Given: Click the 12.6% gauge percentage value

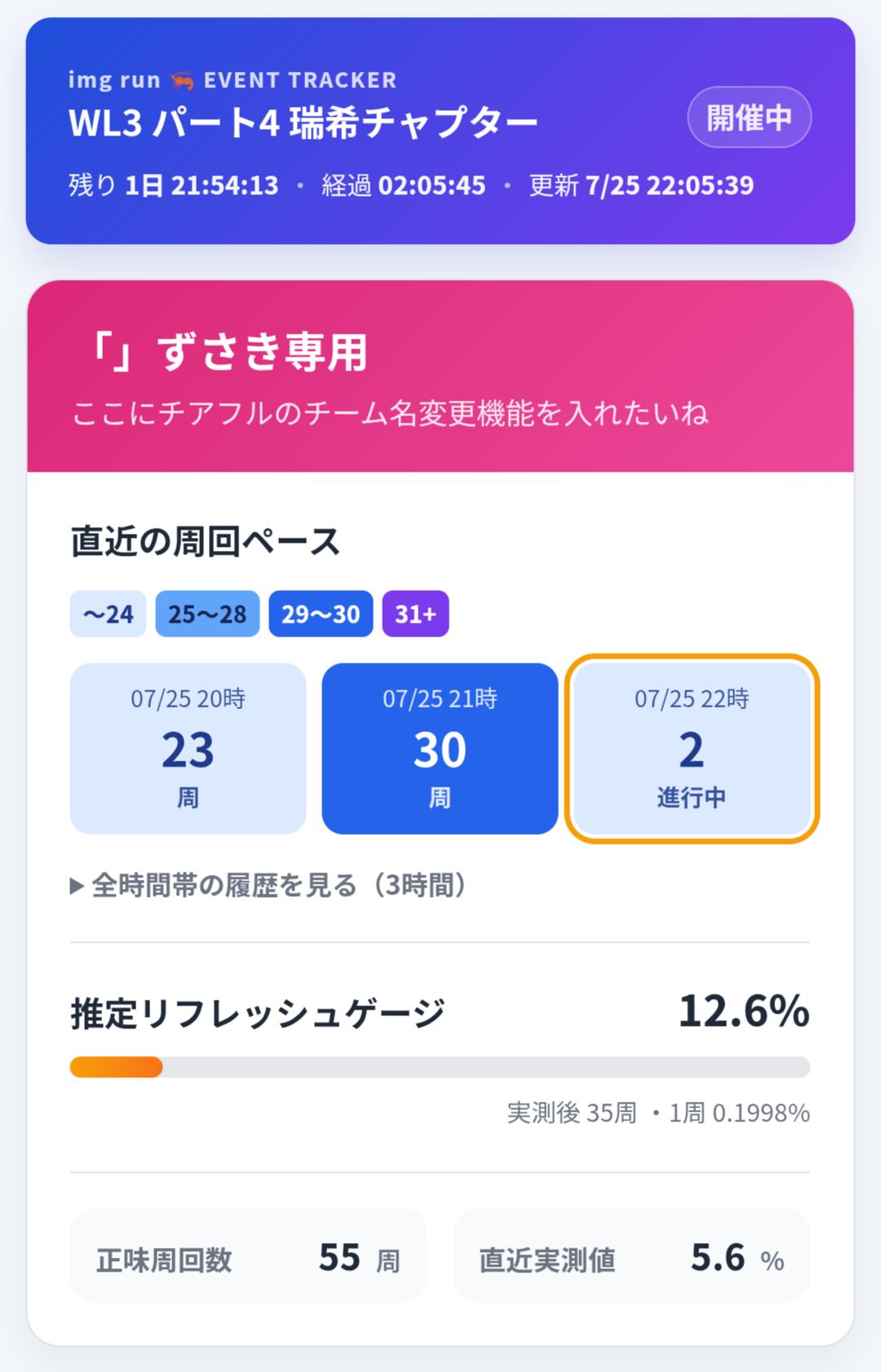Looking at the screenshot, I should pyautogui.click(x=744, y=1011).
